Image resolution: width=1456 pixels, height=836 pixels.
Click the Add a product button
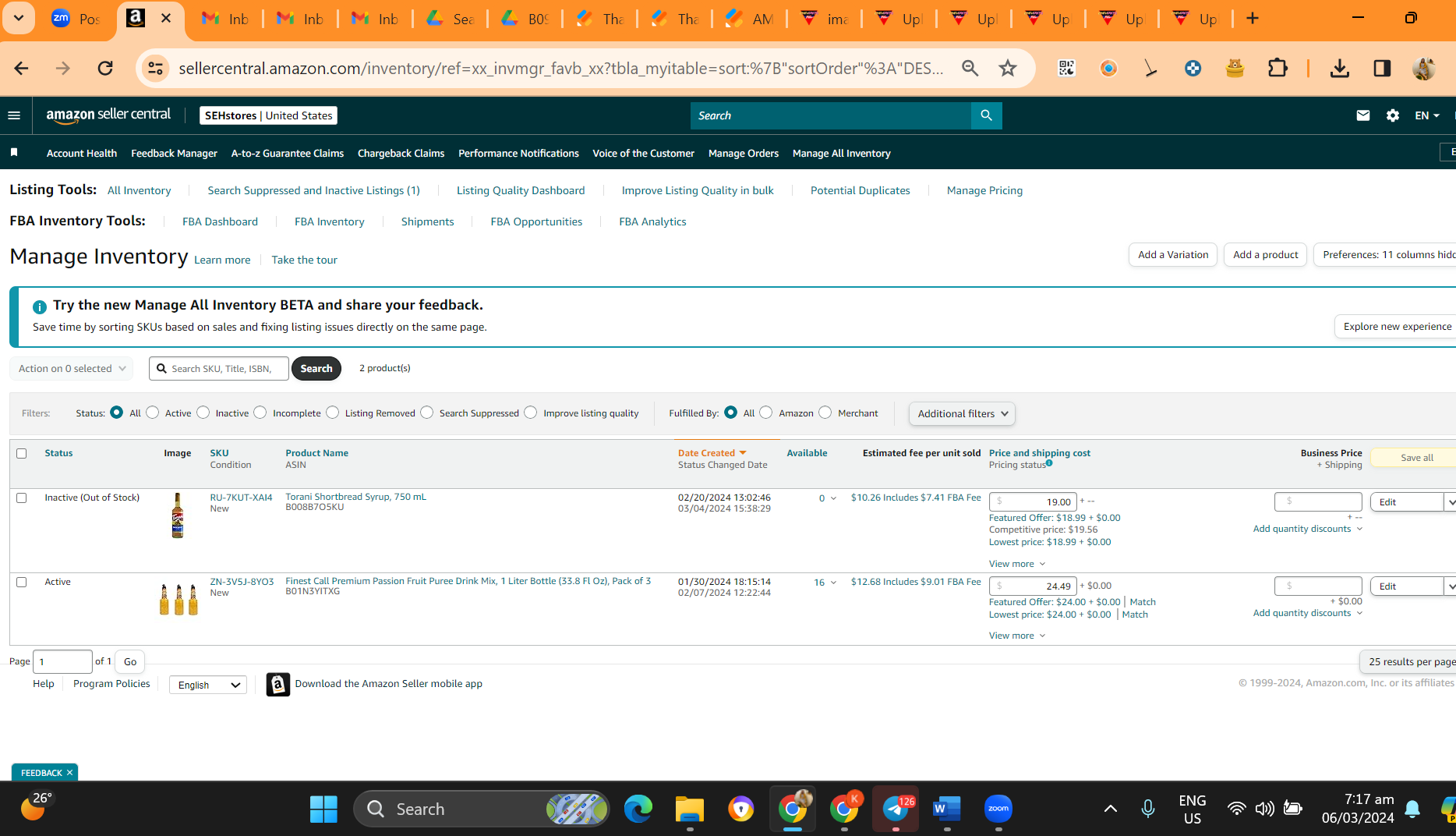[1266, 254]
